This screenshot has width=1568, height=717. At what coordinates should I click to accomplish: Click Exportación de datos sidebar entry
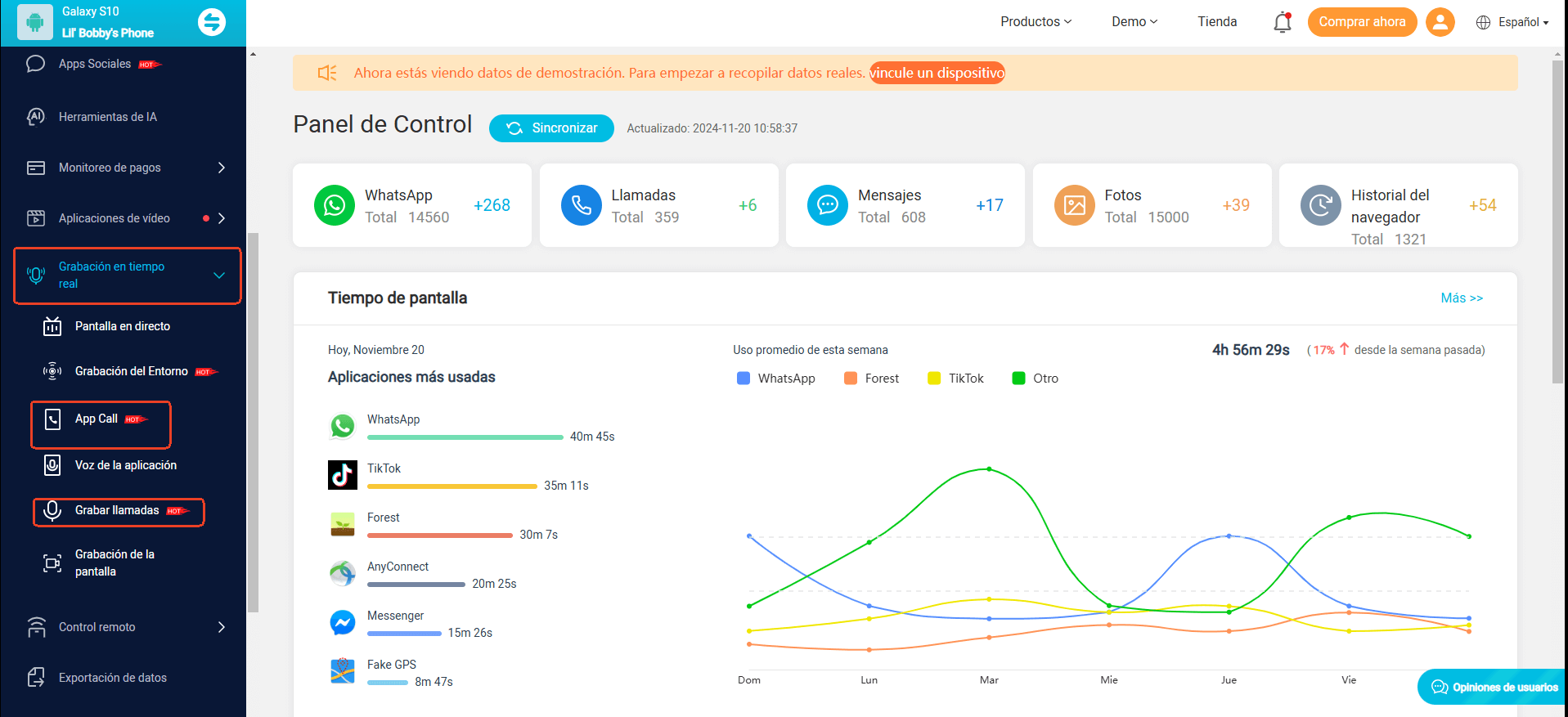click(113, 678)
